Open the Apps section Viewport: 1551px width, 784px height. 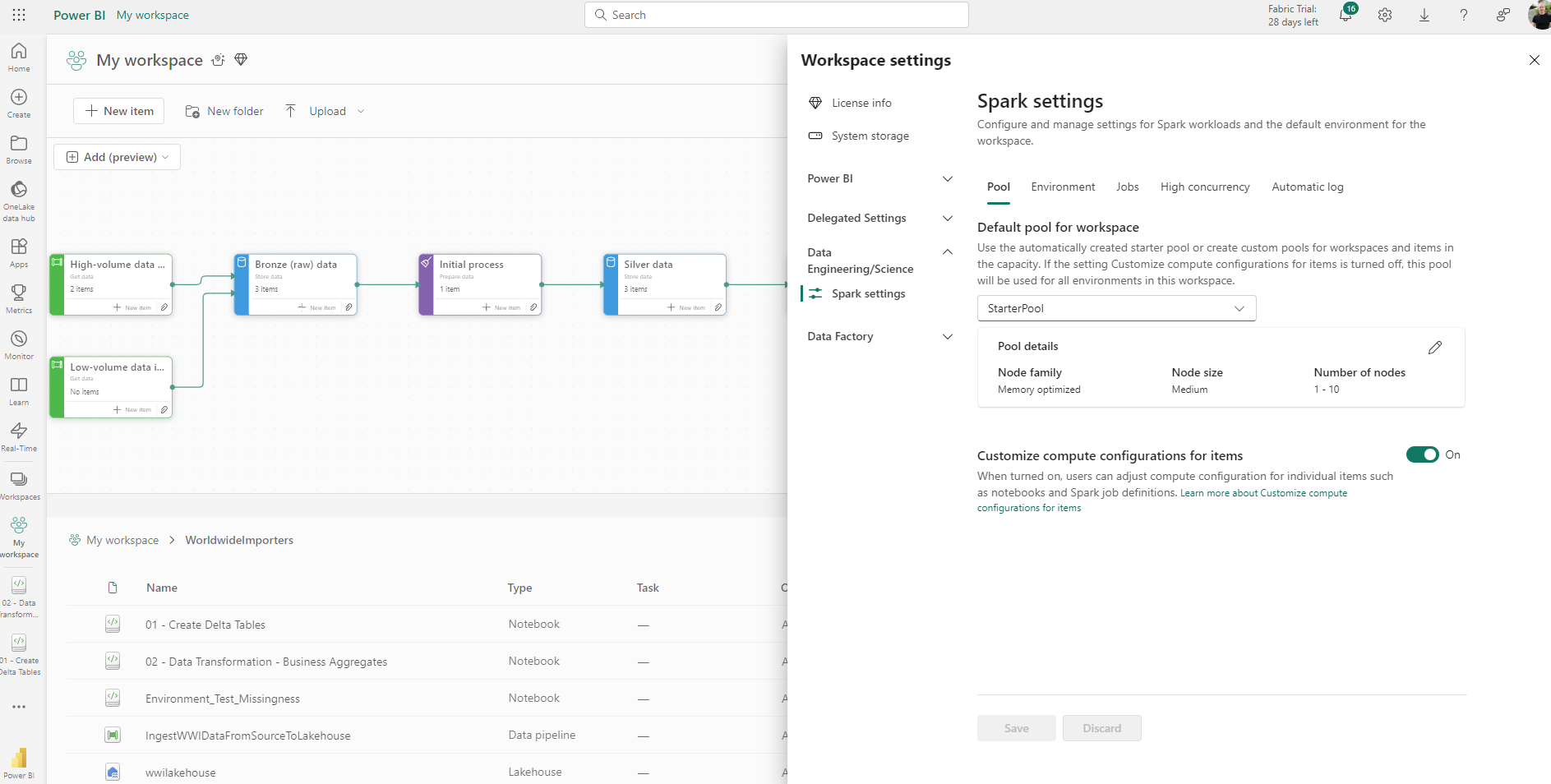click(18, 248)
